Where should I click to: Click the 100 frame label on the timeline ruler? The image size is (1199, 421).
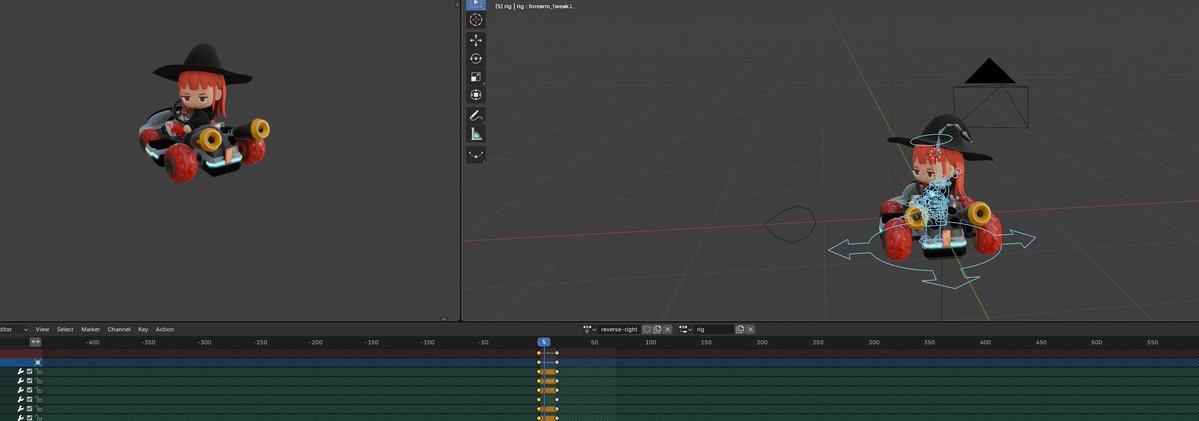(650, 342)
